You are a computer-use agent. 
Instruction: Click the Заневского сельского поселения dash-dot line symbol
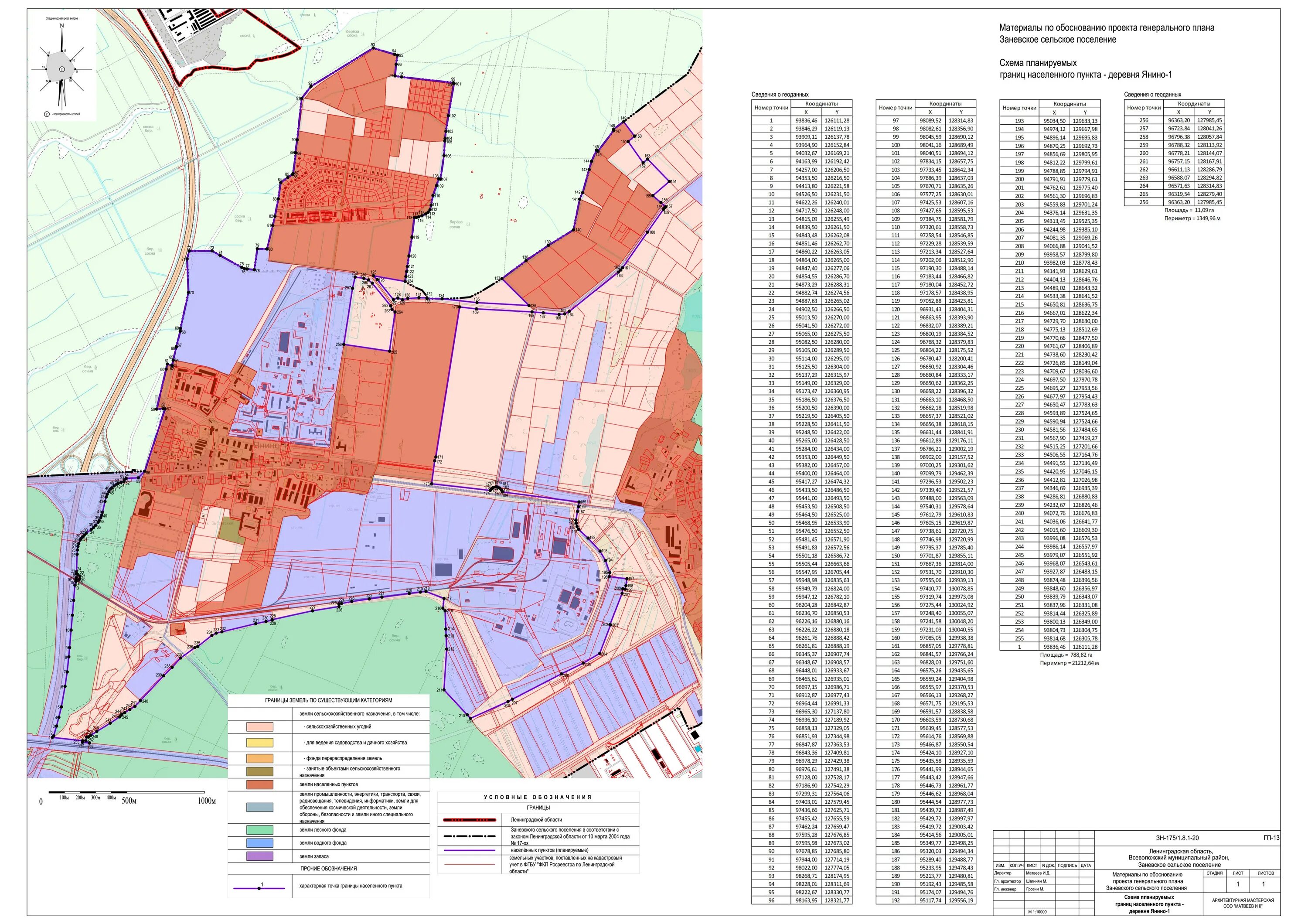469,836
